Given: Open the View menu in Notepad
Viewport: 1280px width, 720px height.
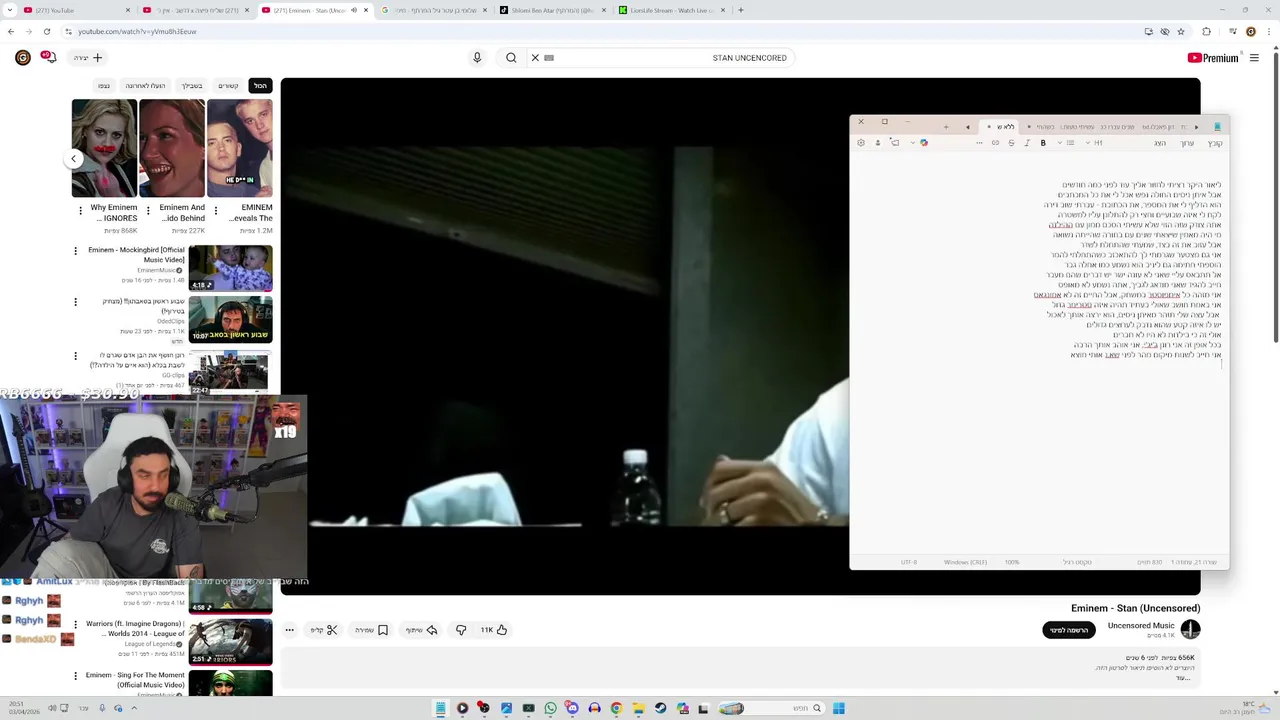Looking at the screenshot, I should [x=1160, y=143].
